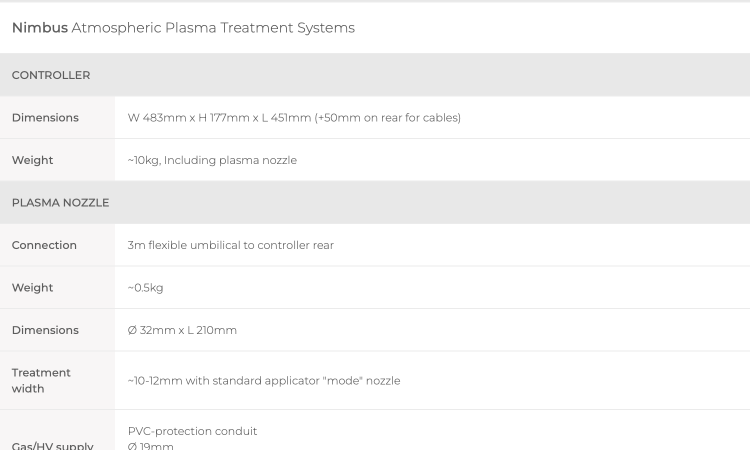The height and width of the screenshot is (450, 750).
Task: Click the plasma nozzle Dimensions label
Action: click(x=45, y=330)
